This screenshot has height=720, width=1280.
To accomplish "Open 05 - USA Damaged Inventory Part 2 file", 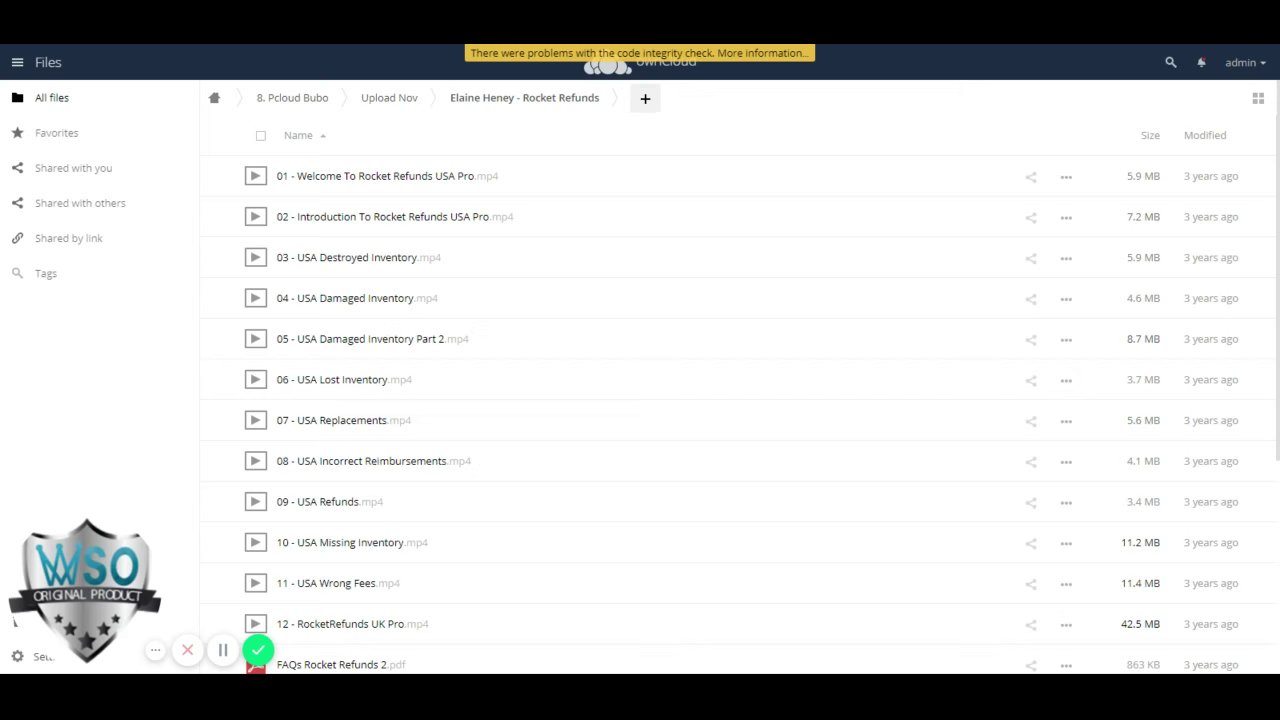I will click(372, 339).
